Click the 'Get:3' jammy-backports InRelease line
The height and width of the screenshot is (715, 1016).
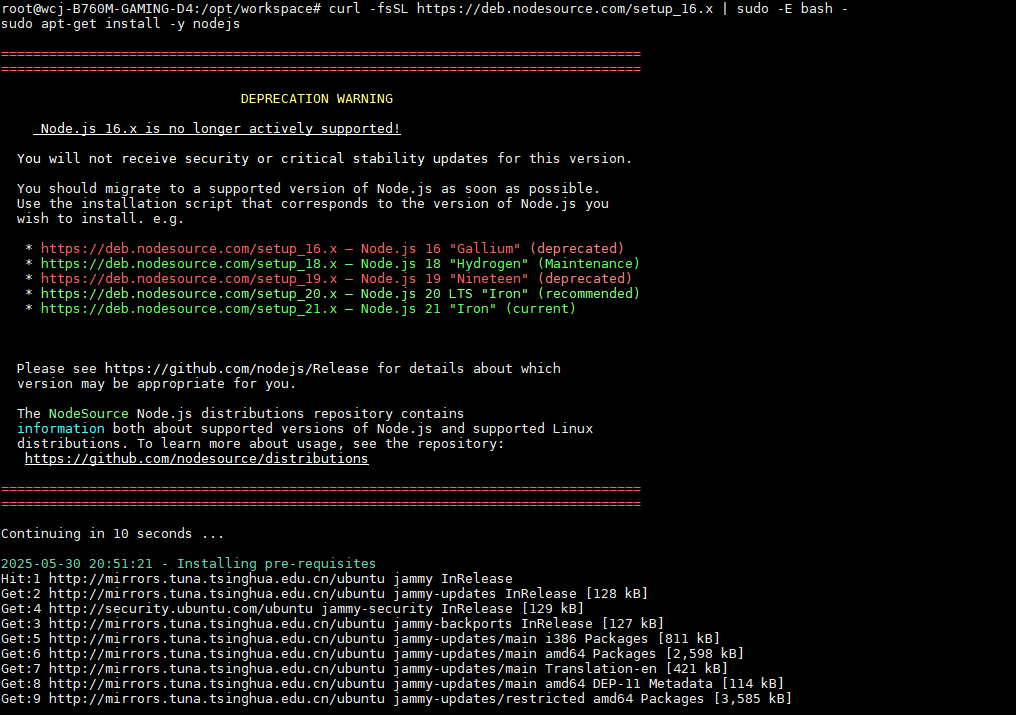click(x=332, y=624)
